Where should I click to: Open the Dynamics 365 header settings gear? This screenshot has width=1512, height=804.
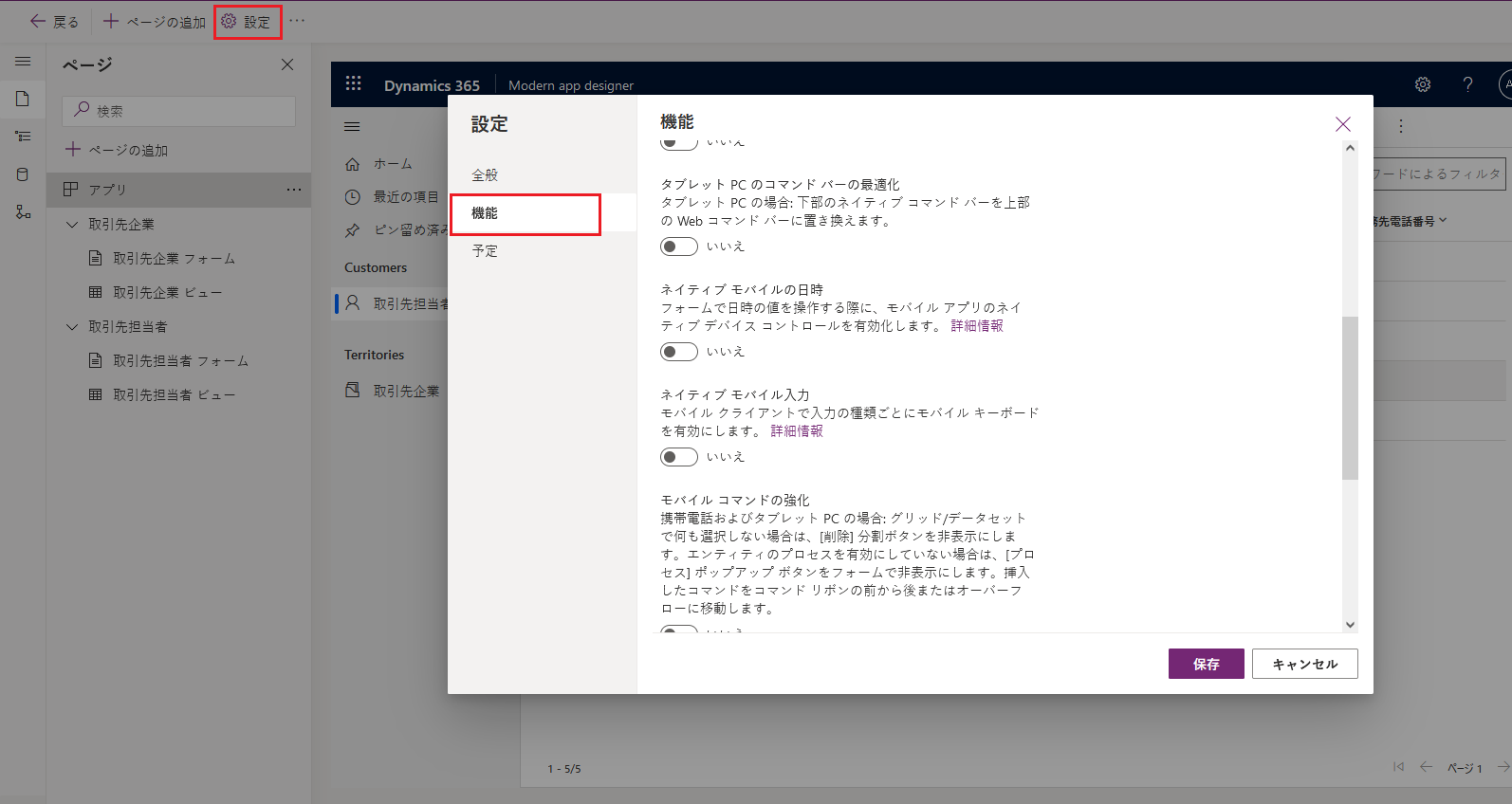[x=1423, y=84]
